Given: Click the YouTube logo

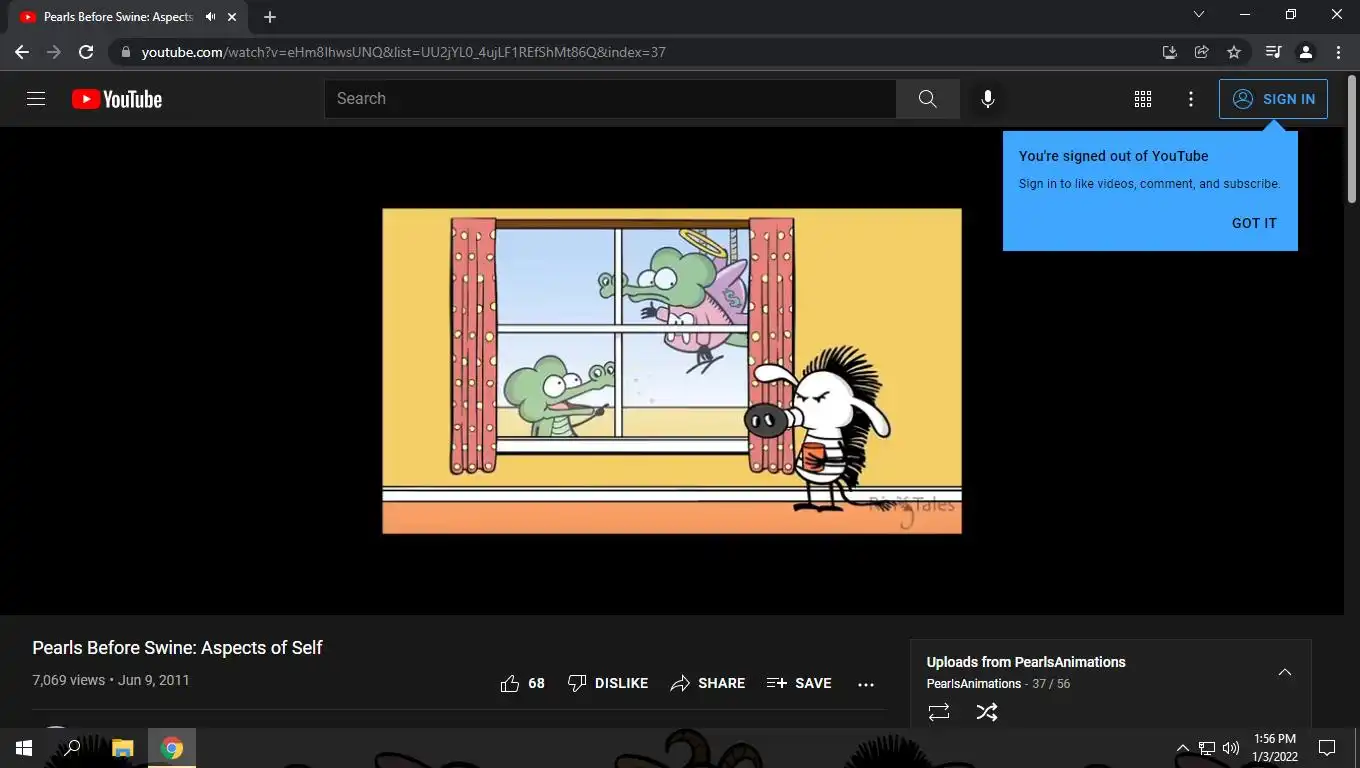Looking at the screenshot, I should [117, 99].
